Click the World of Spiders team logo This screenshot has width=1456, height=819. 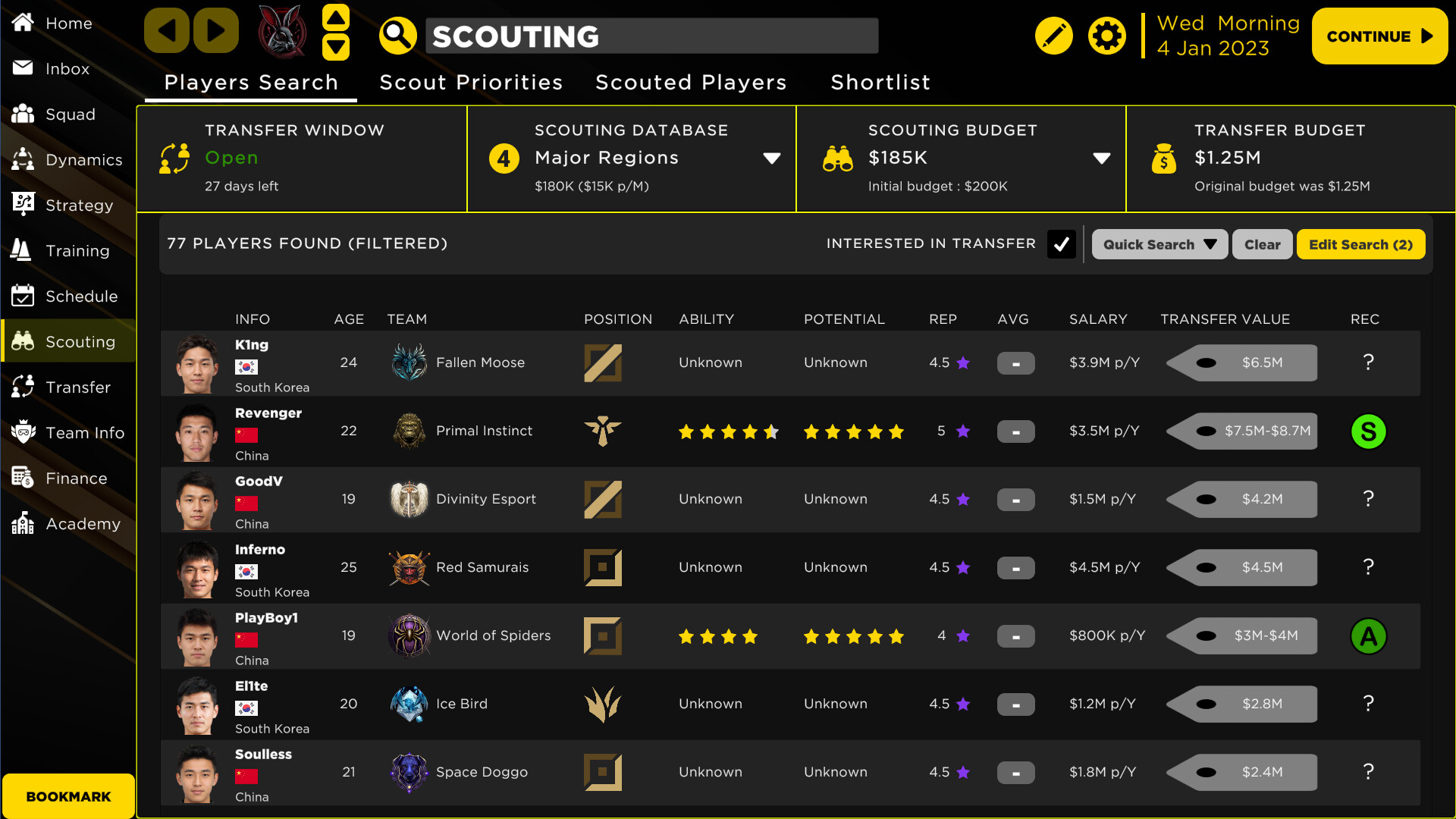click(x=409, y=635)
